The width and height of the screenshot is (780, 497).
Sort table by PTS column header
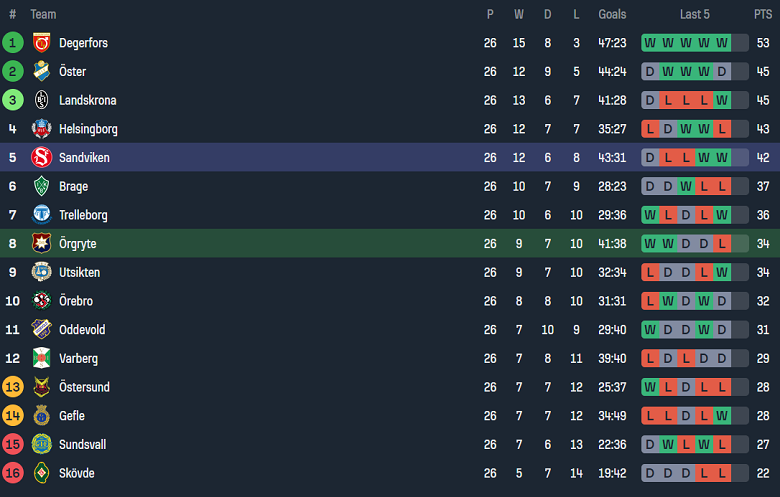[763, 14]
